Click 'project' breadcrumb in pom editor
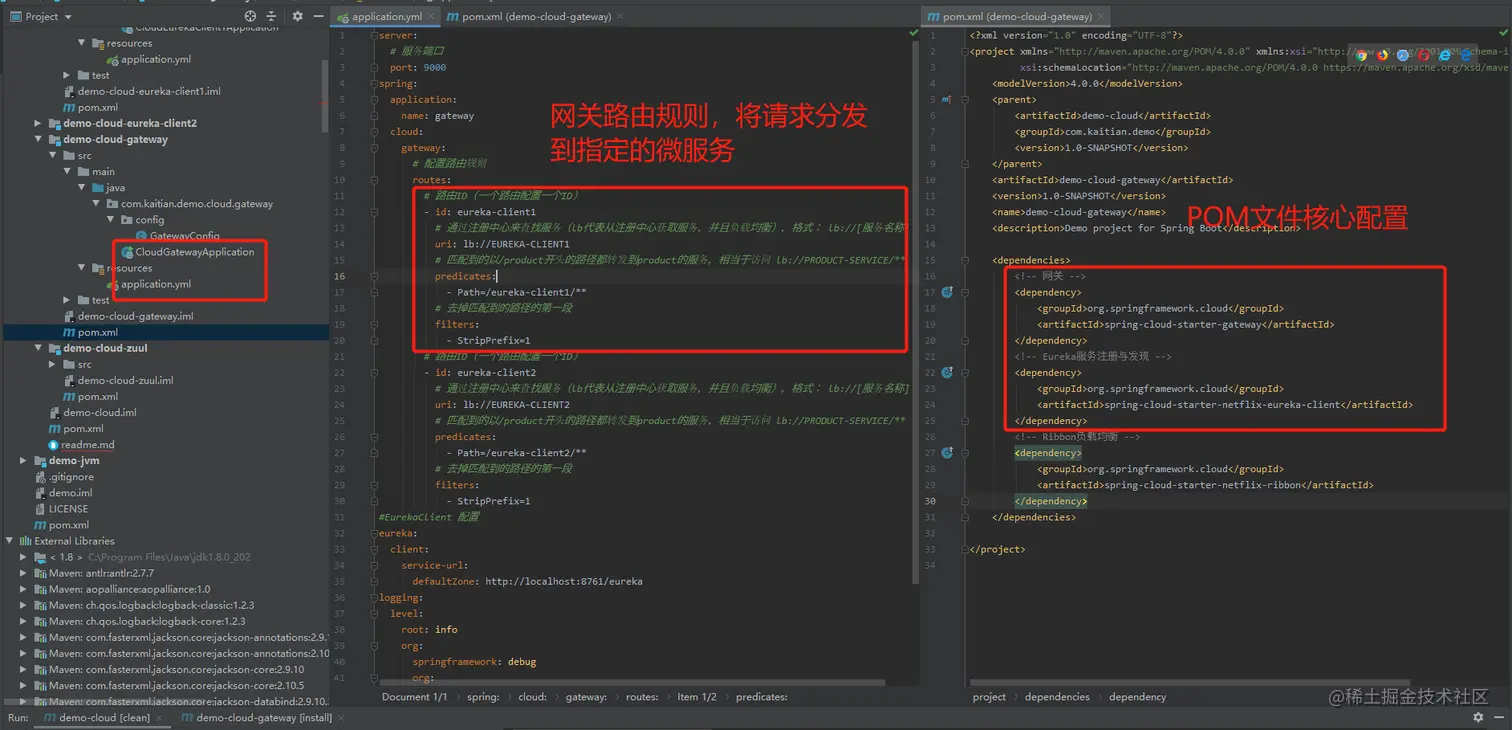This screenshot has height=730, width=1512. [989, 697]
